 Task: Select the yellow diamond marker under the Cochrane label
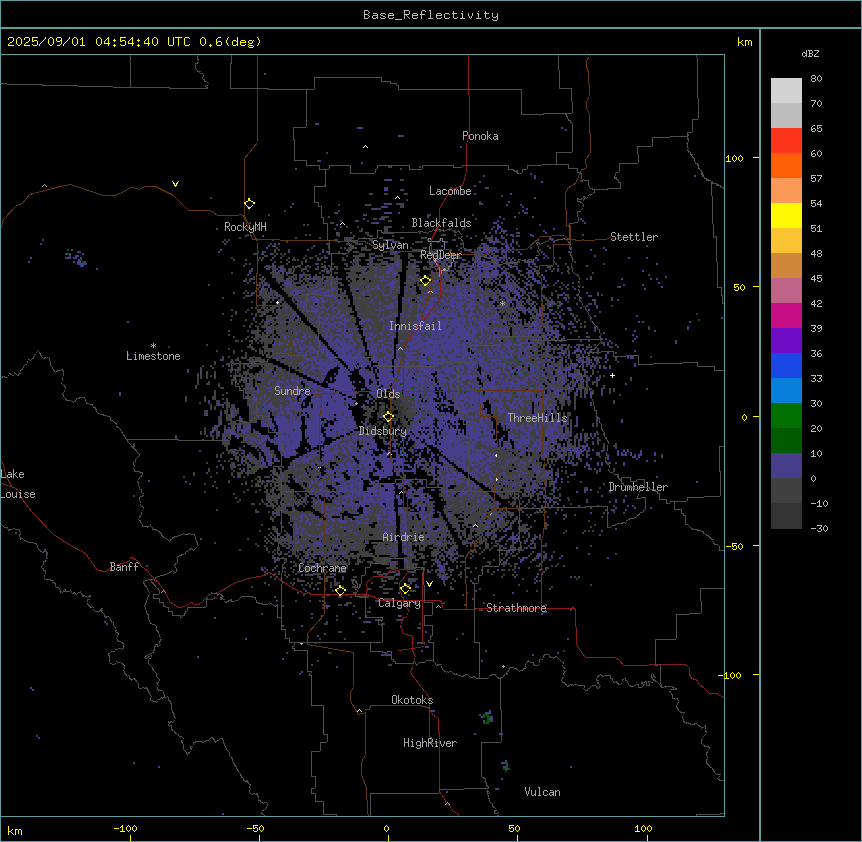[340, 590]
